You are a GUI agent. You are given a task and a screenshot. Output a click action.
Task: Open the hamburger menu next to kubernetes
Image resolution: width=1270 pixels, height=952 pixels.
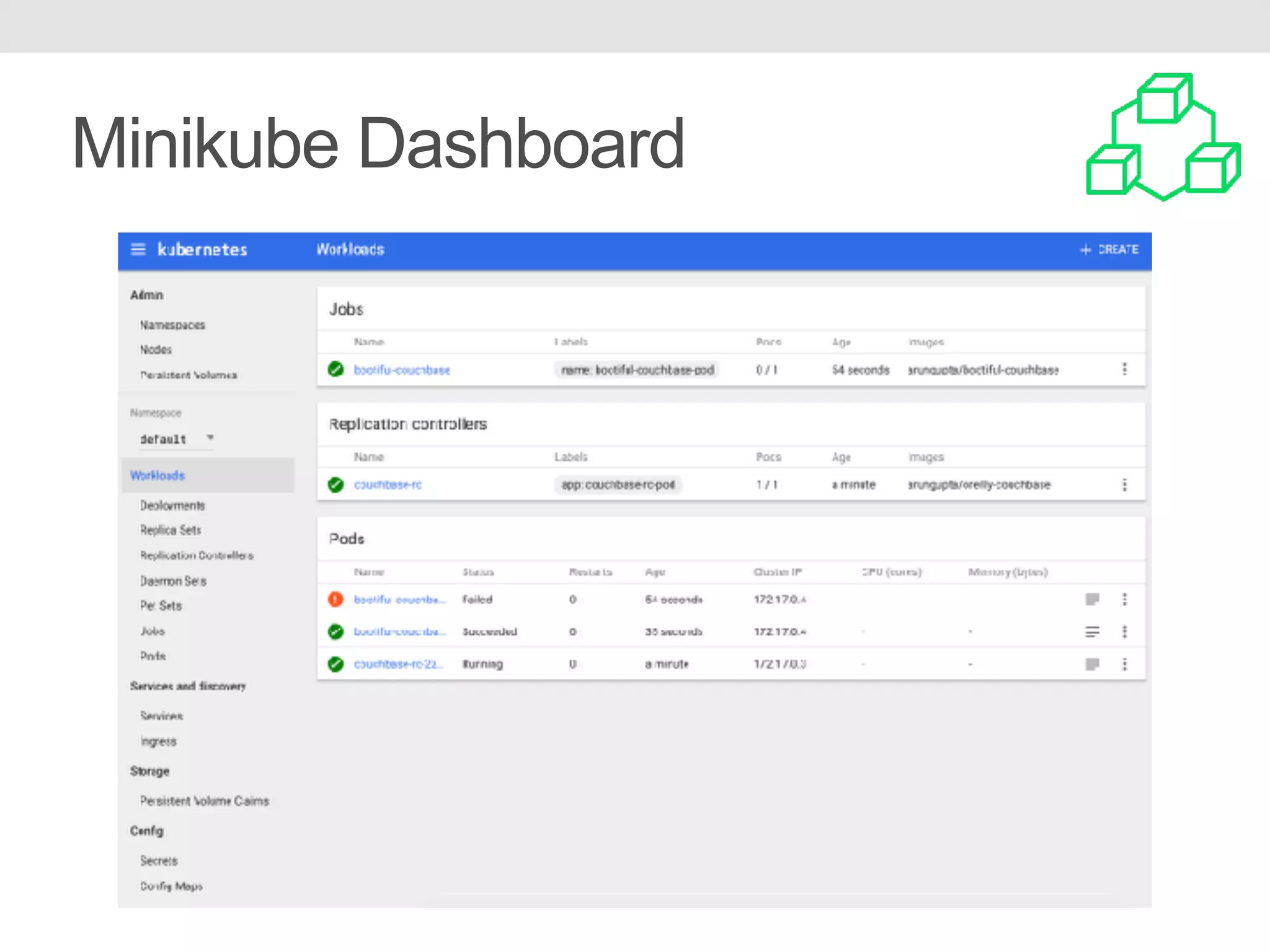pyautogui.click(x=138, y=250)
